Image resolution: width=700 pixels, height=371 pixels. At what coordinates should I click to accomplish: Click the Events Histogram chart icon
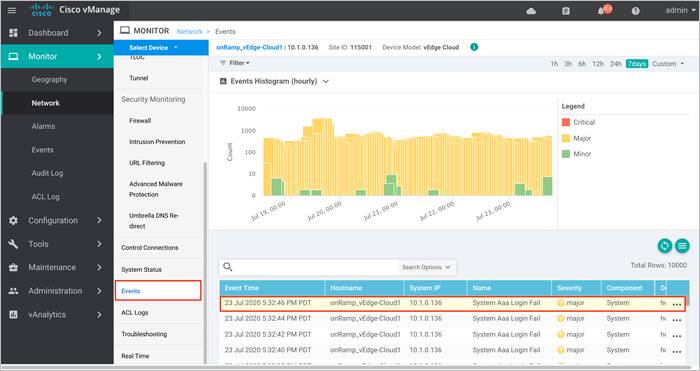(x=223, y=81)
